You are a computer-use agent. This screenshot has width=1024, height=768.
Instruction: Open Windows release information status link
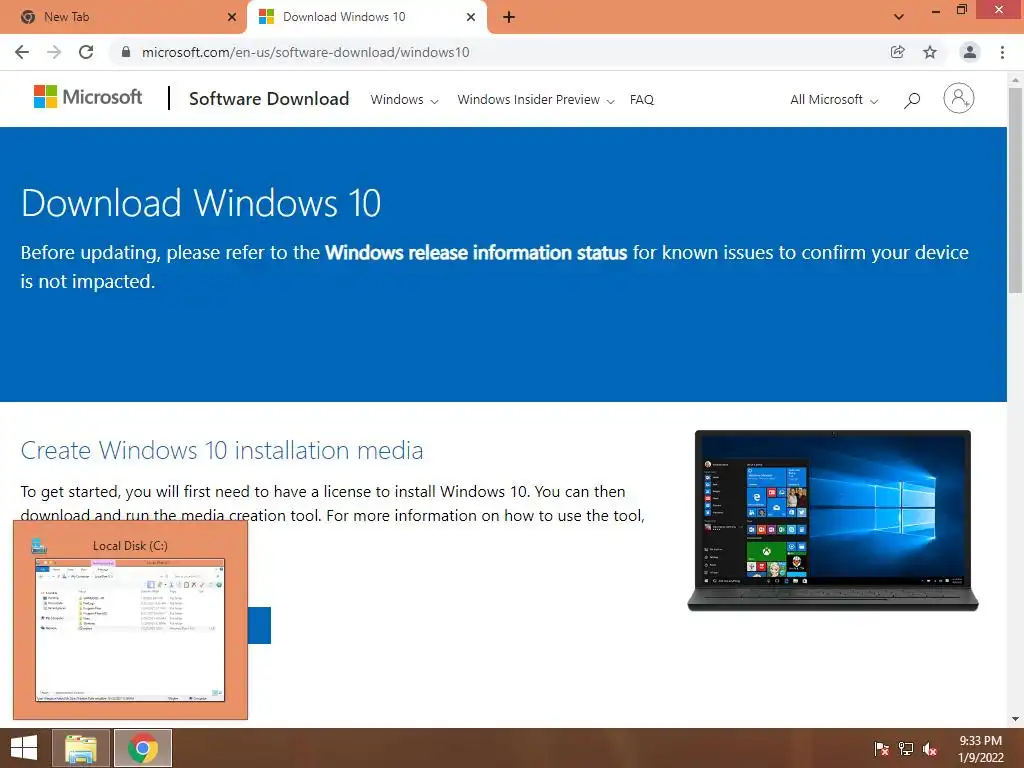[x=476, y=253]
